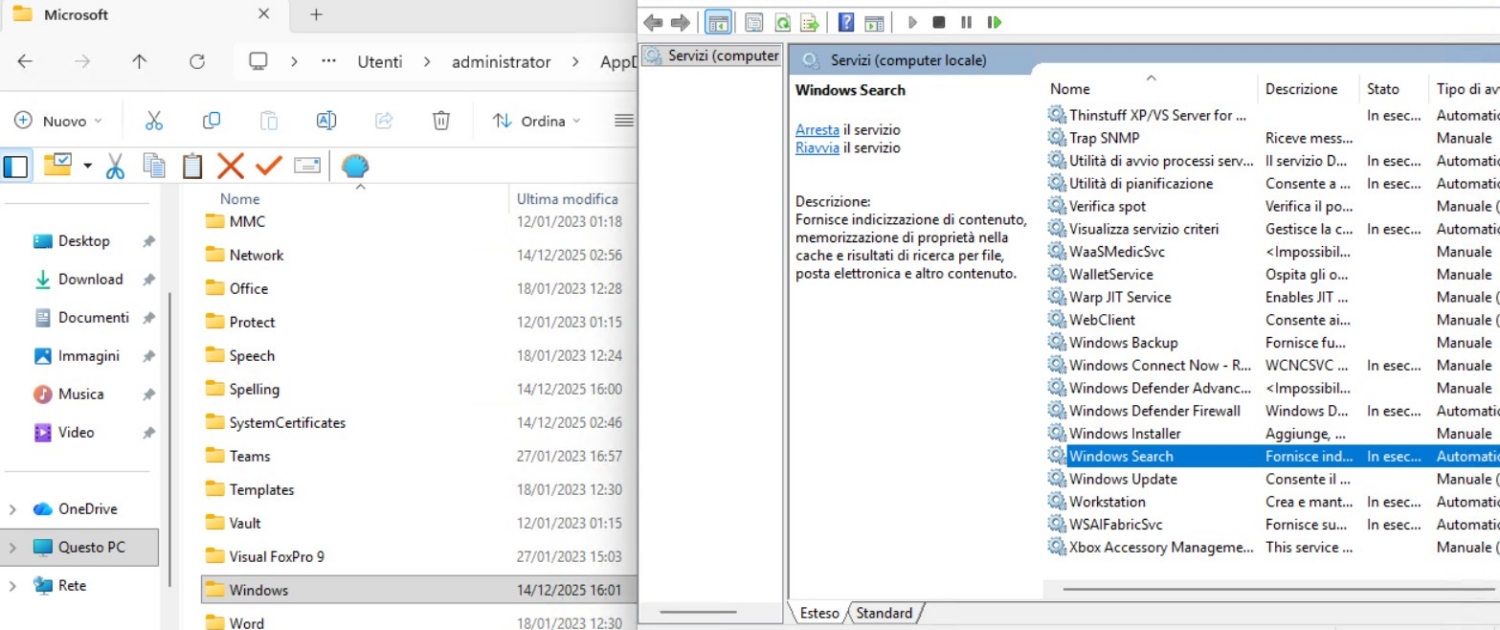Restart the service using the restart icon
The width and height of the screenshot is (1500, 630).
[x=993, y=22]
